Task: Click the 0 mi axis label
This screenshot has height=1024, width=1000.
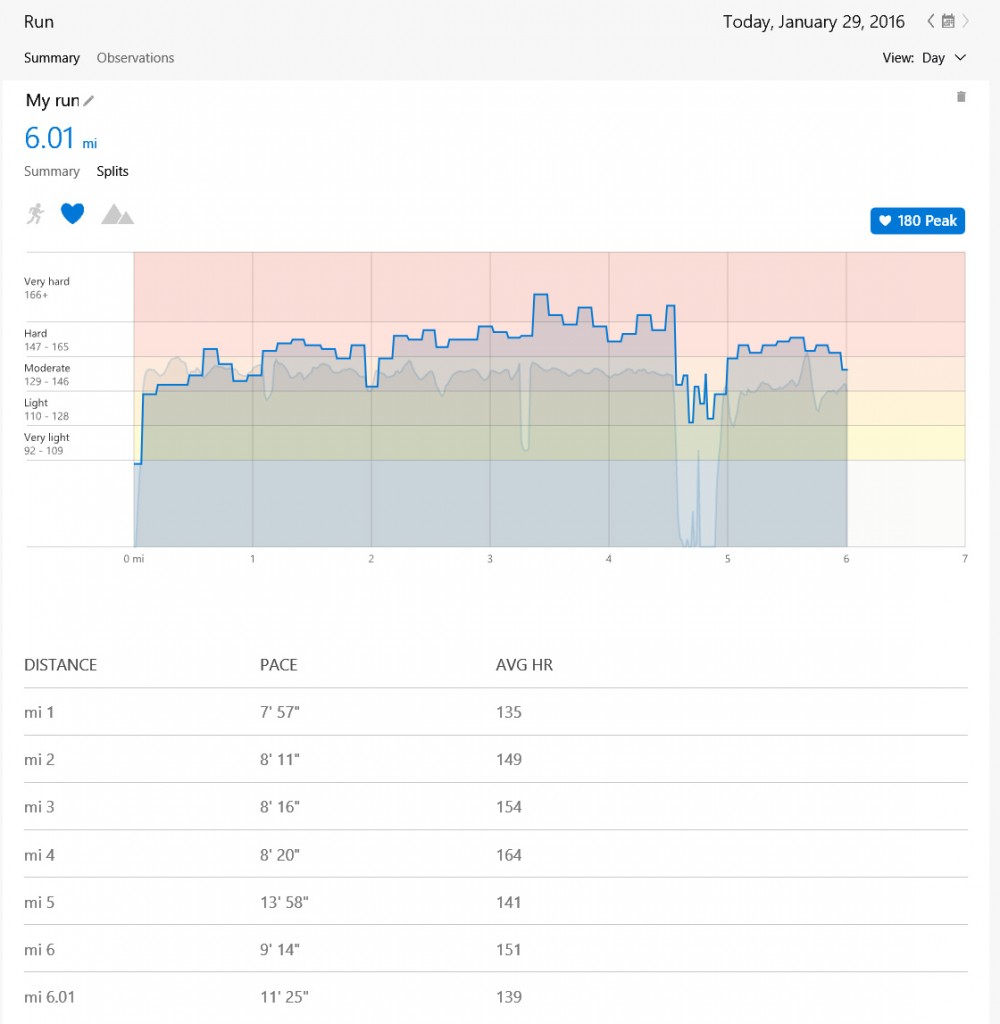Action: pos(134,559)
